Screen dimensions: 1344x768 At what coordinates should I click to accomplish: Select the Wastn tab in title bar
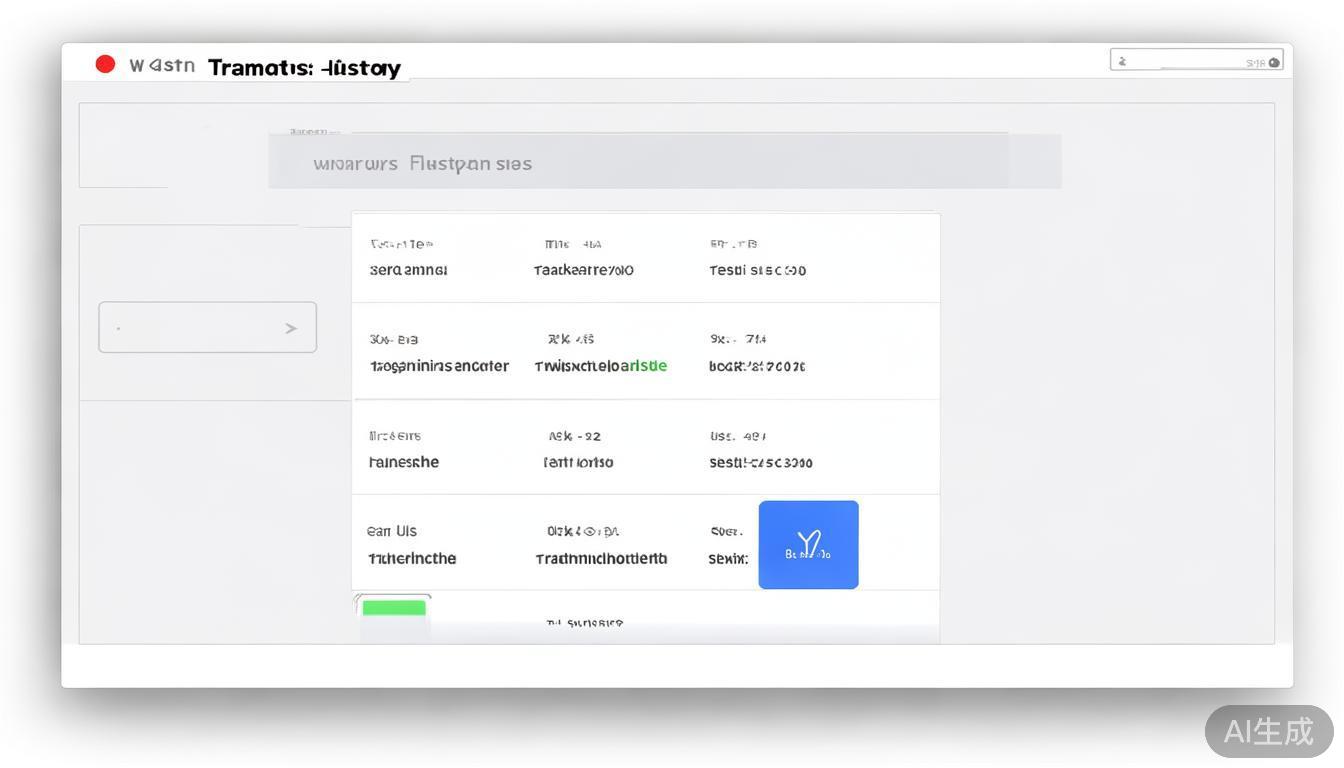point(161,66)
